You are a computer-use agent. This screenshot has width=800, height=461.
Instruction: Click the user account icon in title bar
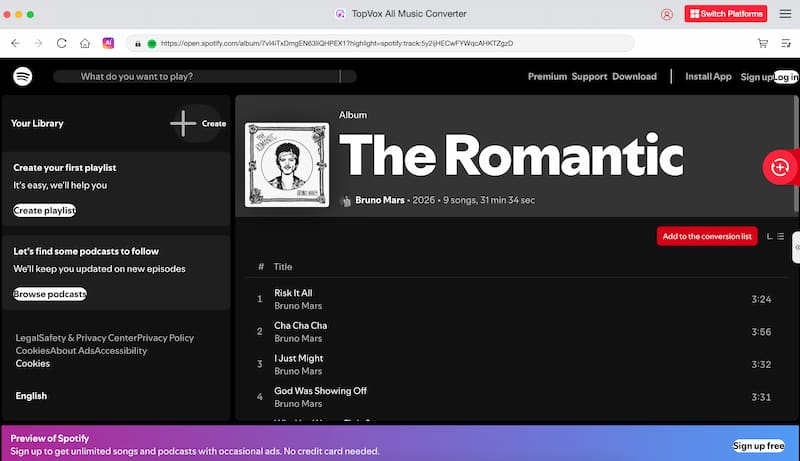click(666, 14)
